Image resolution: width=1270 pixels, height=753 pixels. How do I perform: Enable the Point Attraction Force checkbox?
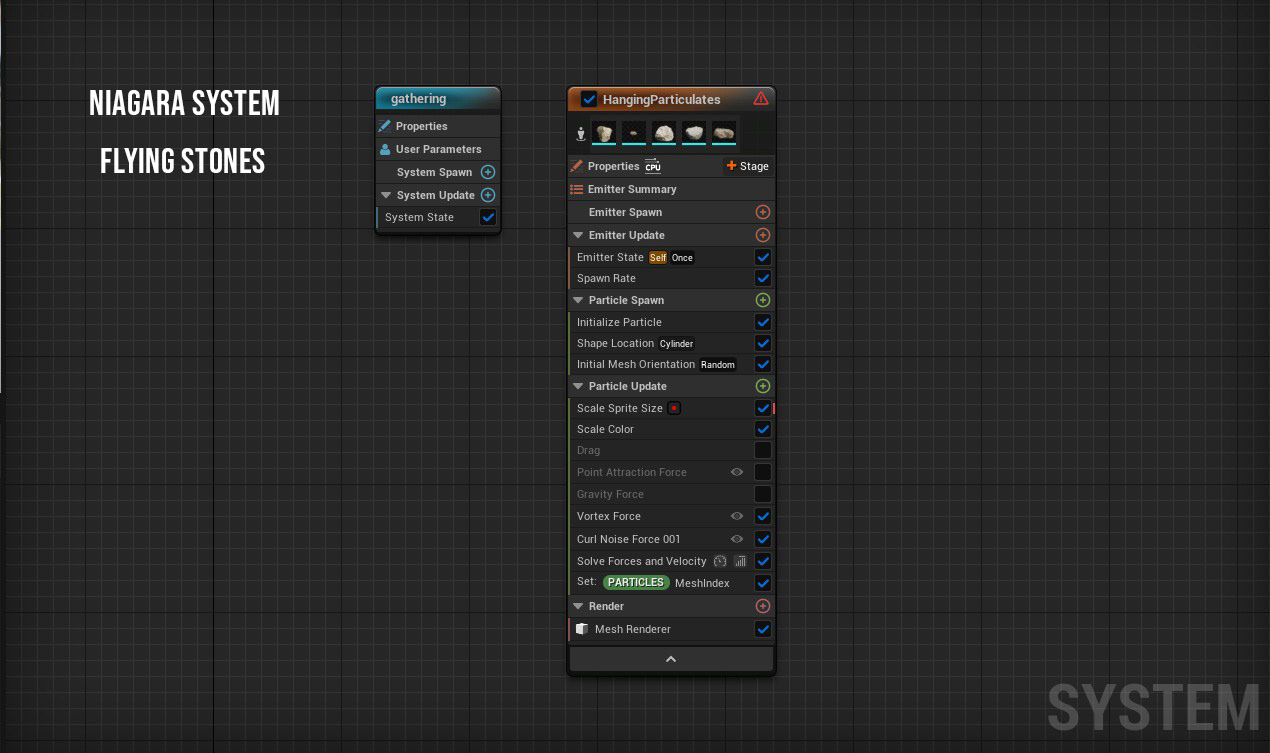click(x=763, y=472)
